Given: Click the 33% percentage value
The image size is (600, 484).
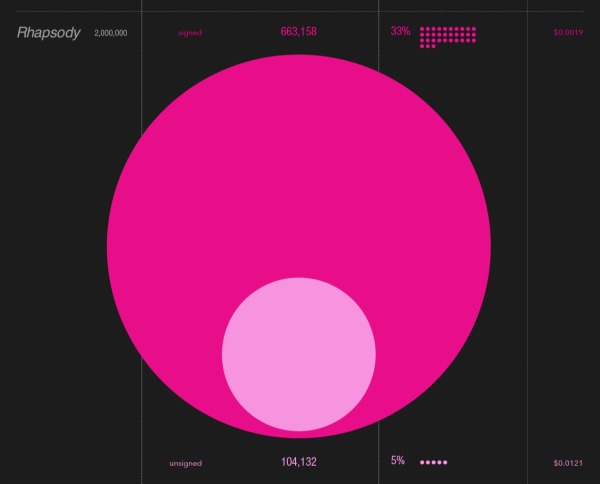Looking at the screenshot, I should (400, 32).
